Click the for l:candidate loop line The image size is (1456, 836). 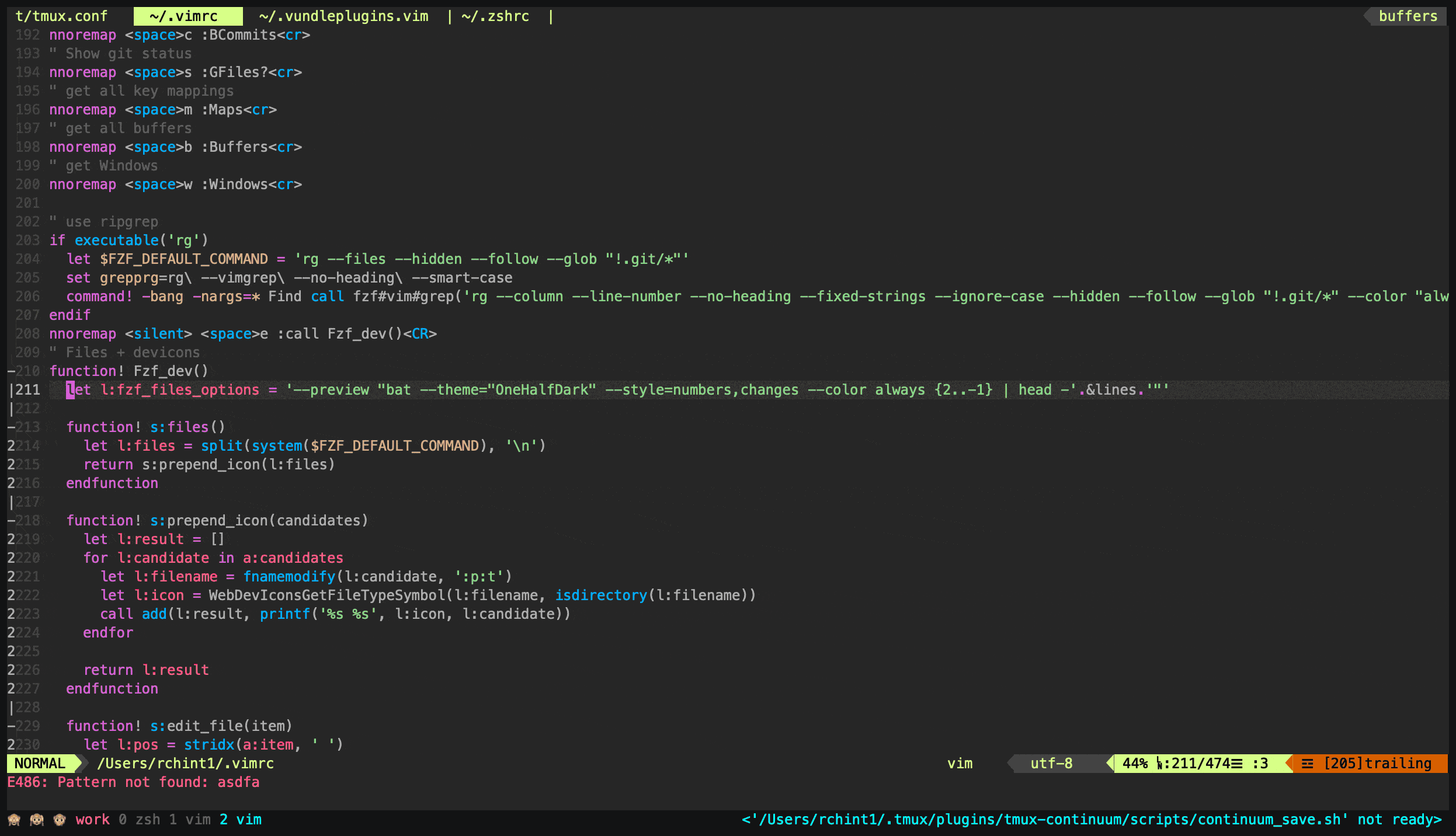[x=213, y=558]
